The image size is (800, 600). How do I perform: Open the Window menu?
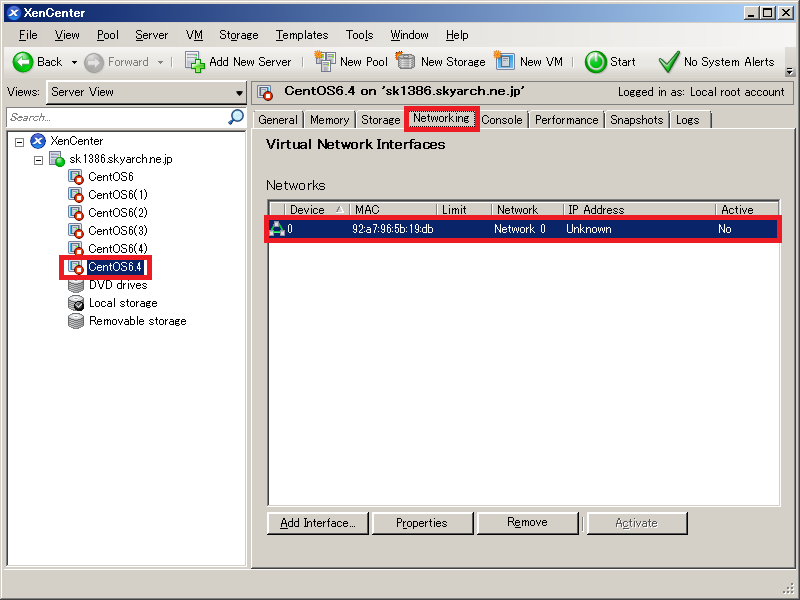(x=409, y=35)
